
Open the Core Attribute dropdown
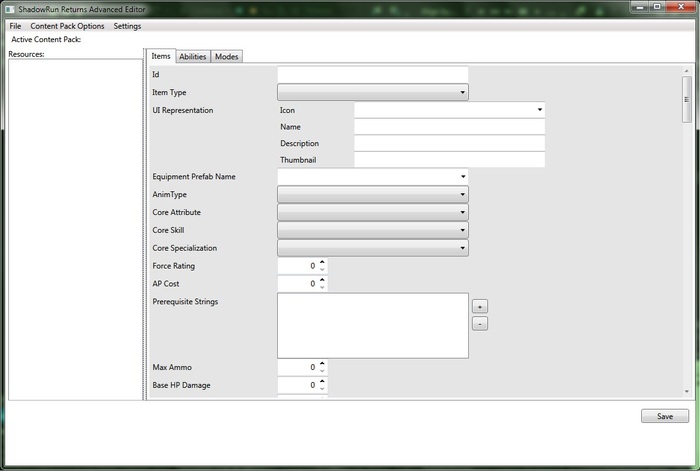372,213
